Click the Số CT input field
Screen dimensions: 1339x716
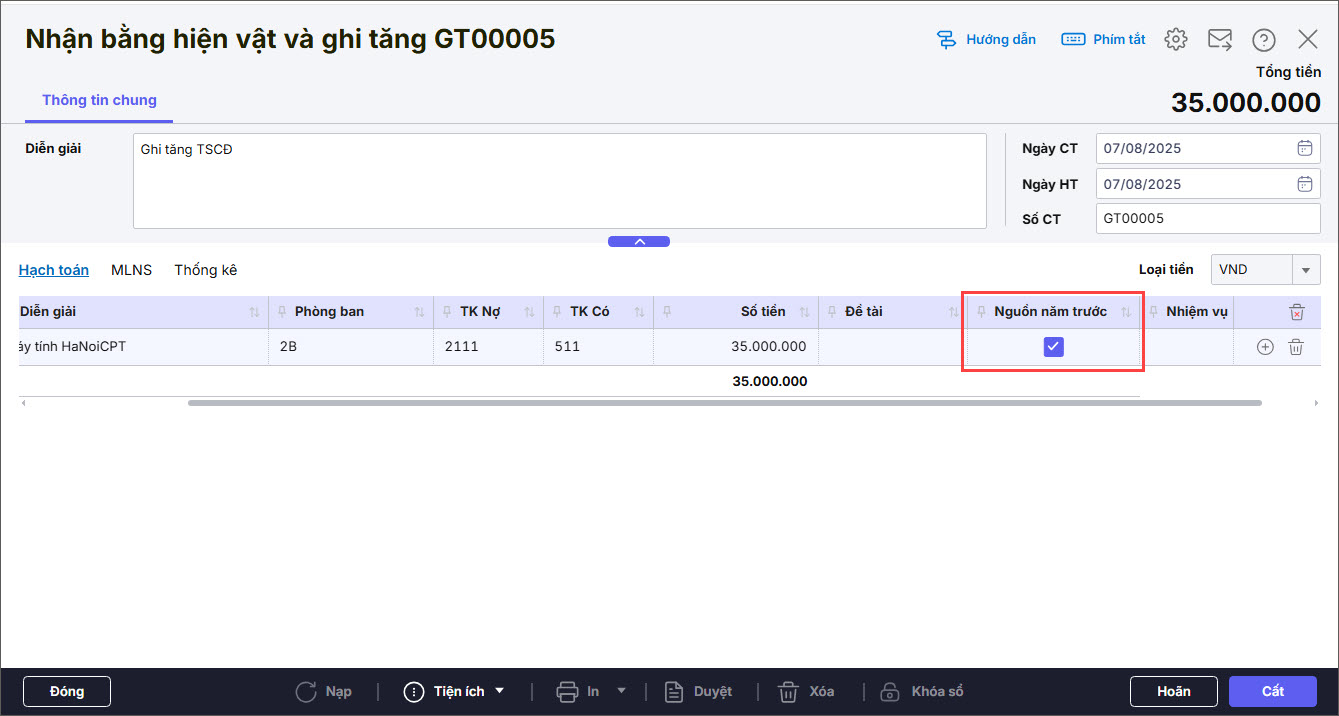tap(1208, 219)
